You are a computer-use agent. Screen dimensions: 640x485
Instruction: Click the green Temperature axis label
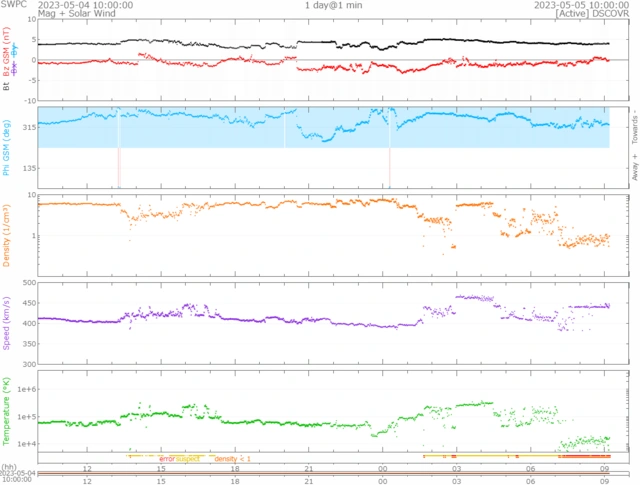coord(6,411)
